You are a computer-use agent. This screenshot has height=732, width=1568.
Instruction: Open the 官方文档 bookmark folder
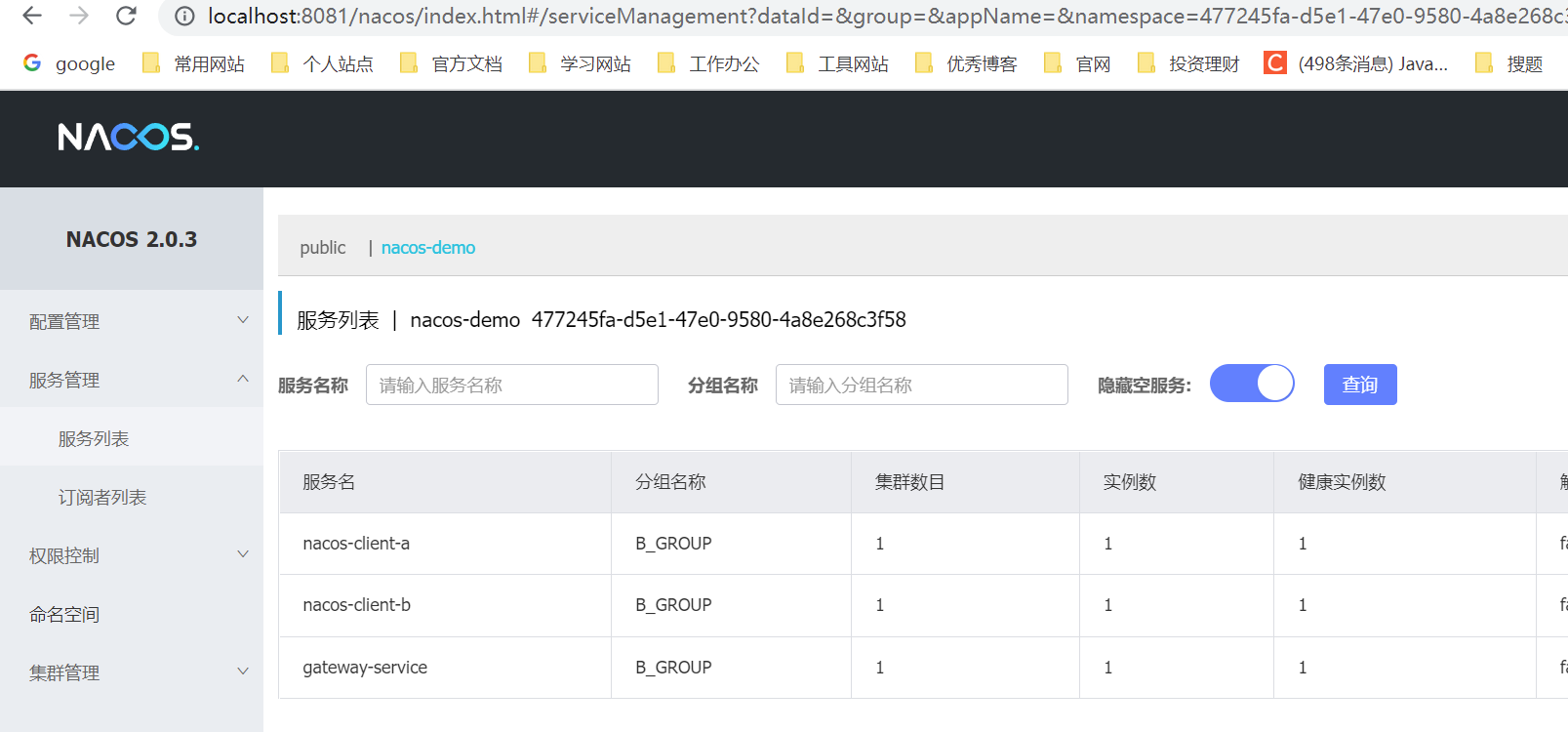point(451,63)
